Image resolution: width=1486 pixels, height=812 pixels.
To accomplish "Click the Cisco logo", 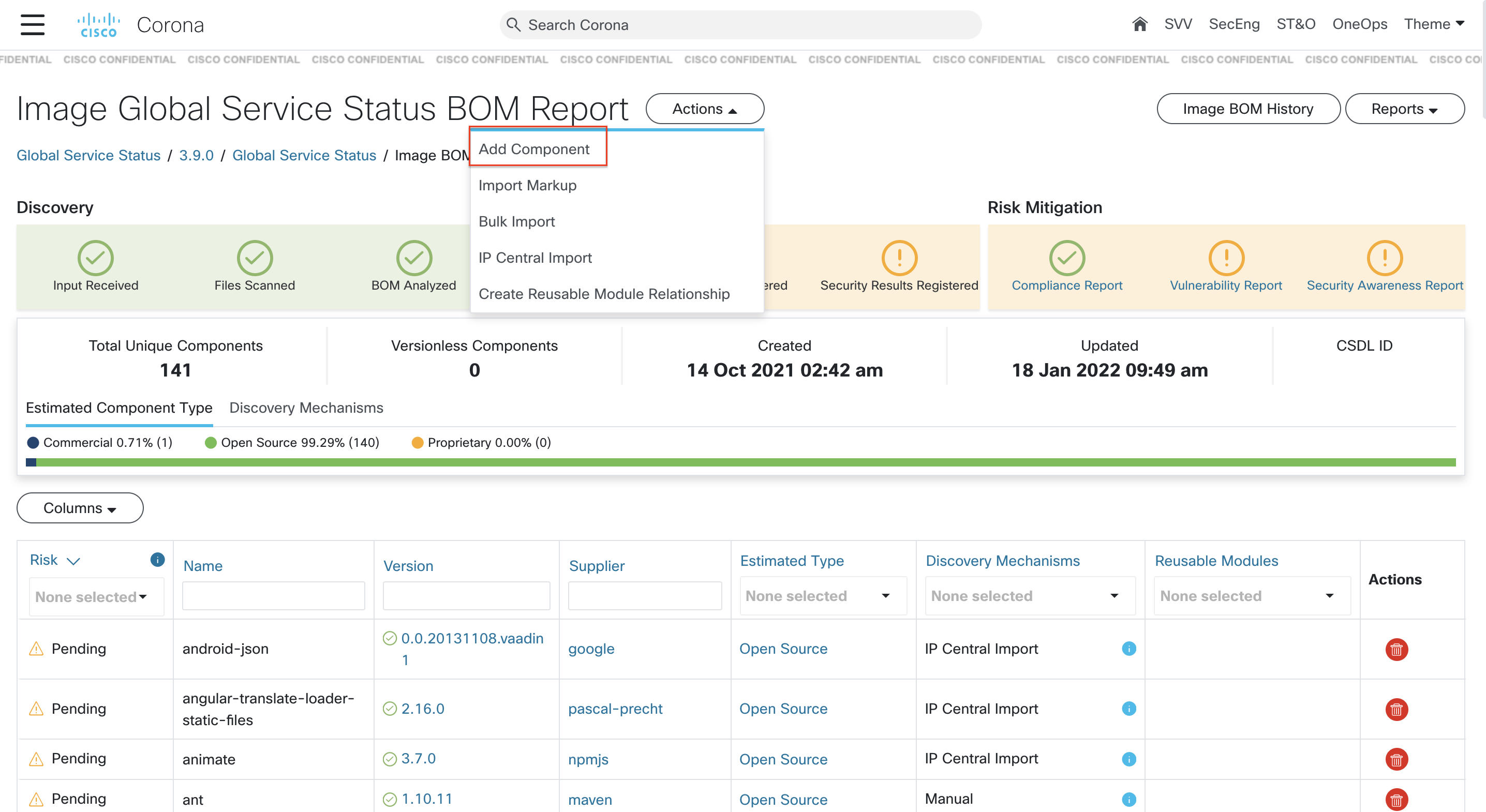I will point(99,25).
